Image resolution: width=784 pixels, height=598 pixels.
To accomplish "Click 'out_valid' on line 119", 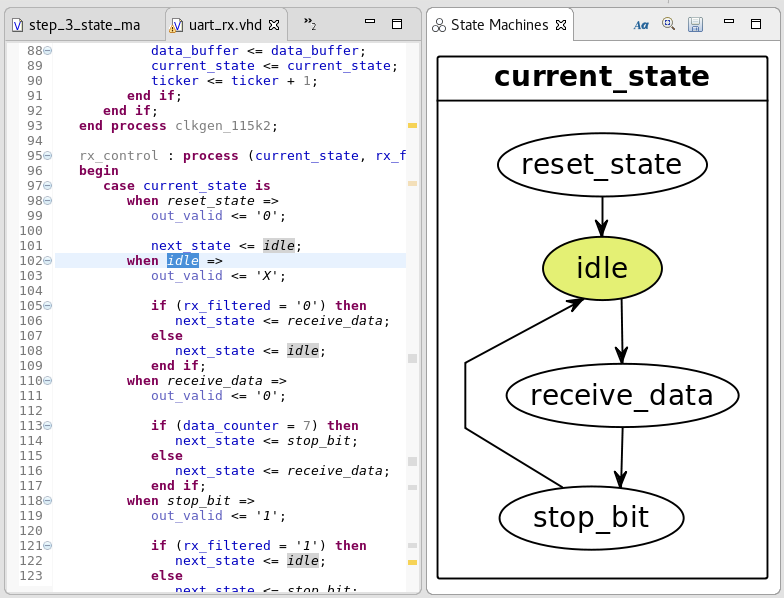I will [x=186, y=516].
